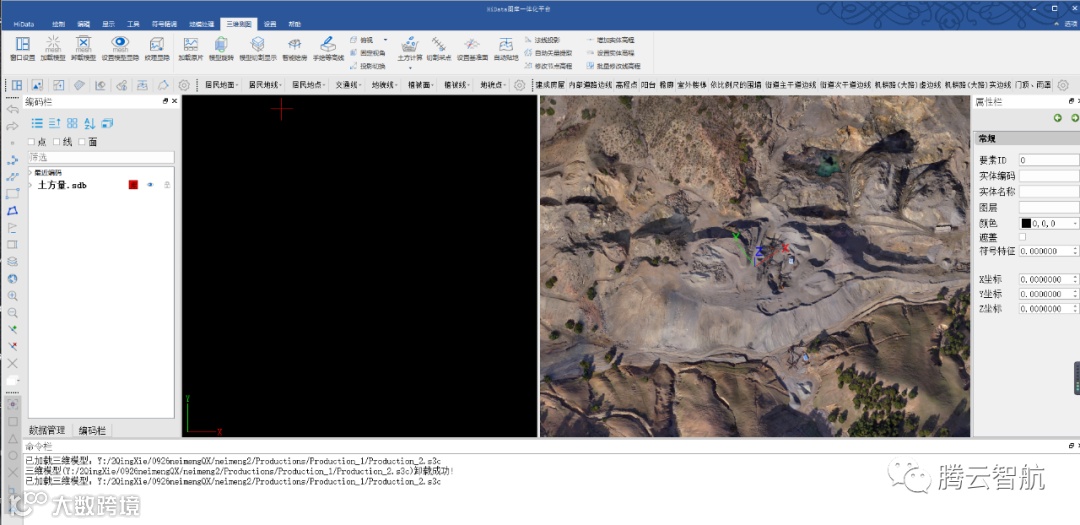Check the 点 checkbox
1080x525 pixels.
point(31,142)
